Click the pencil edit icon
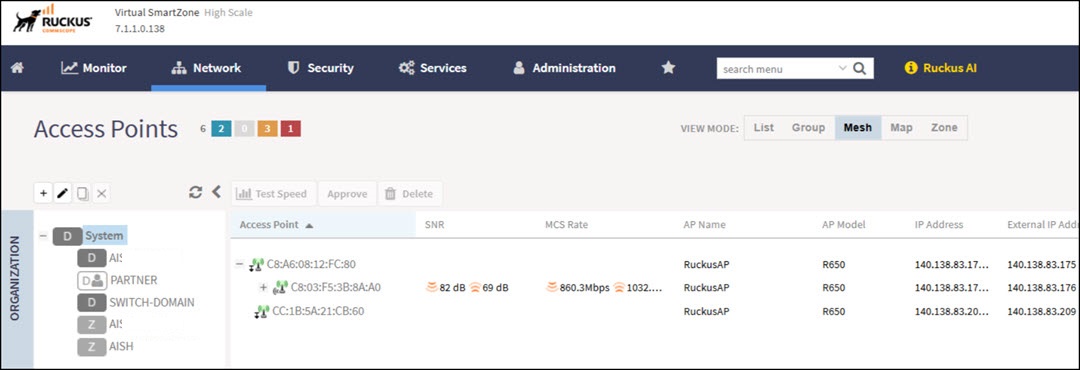 62,194
